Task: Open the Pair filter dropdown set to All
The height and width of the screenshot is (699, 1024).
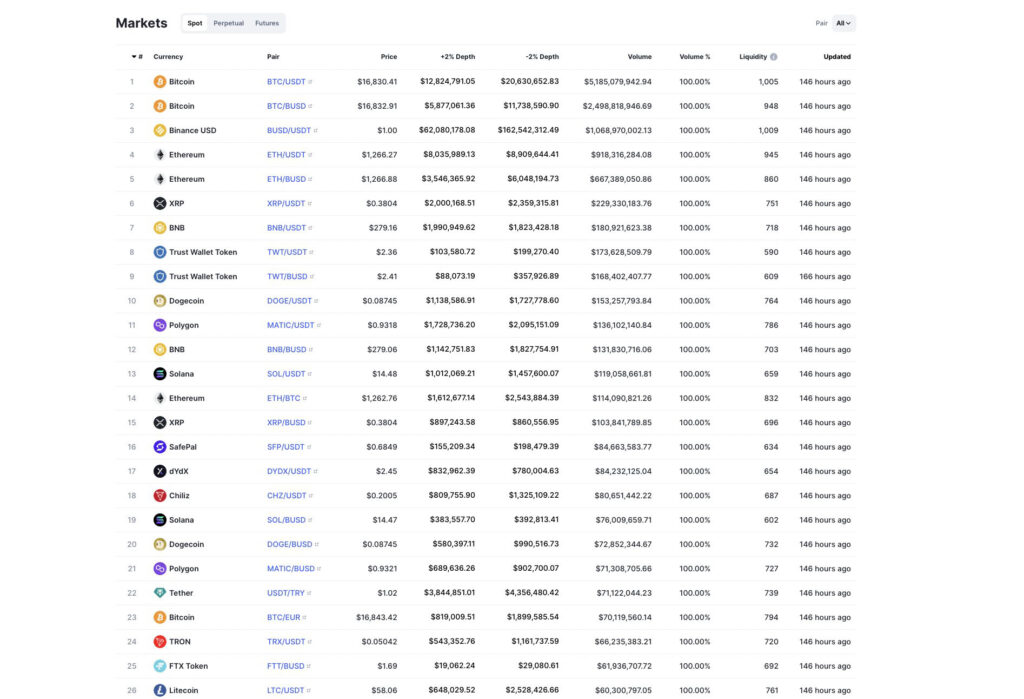Action: tap(843, 23)
